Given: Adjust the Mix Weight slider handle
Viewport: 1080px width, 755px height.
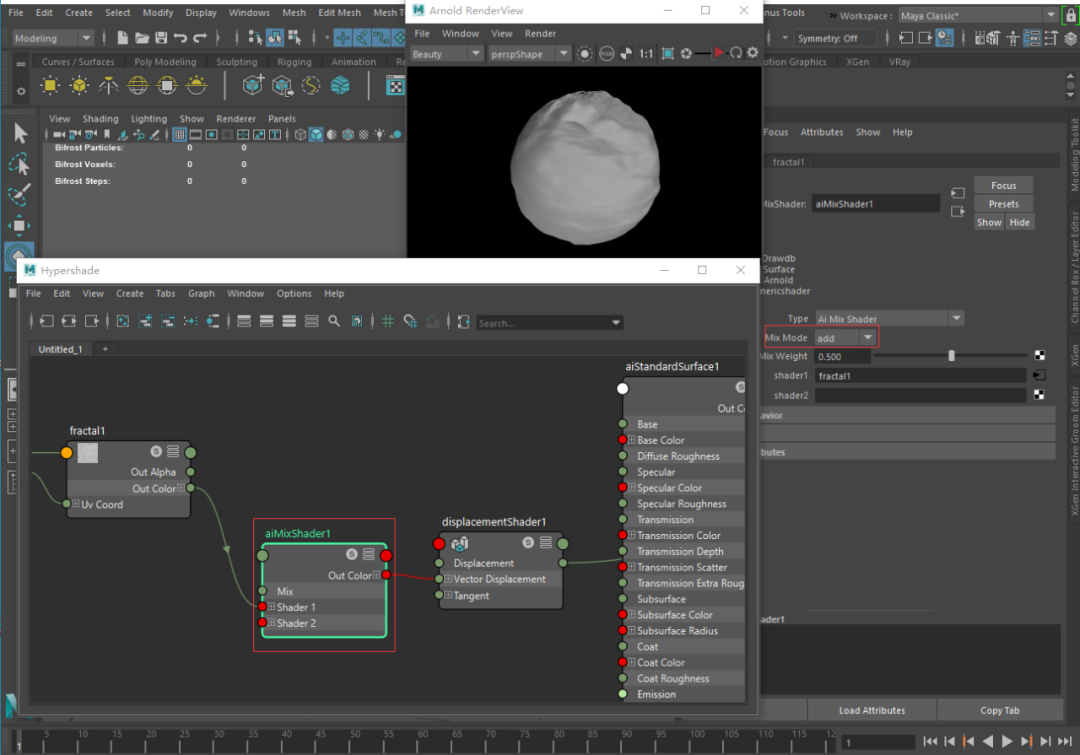Looking at the screenshot, I should pyautogui.click(x=951, y=356).
